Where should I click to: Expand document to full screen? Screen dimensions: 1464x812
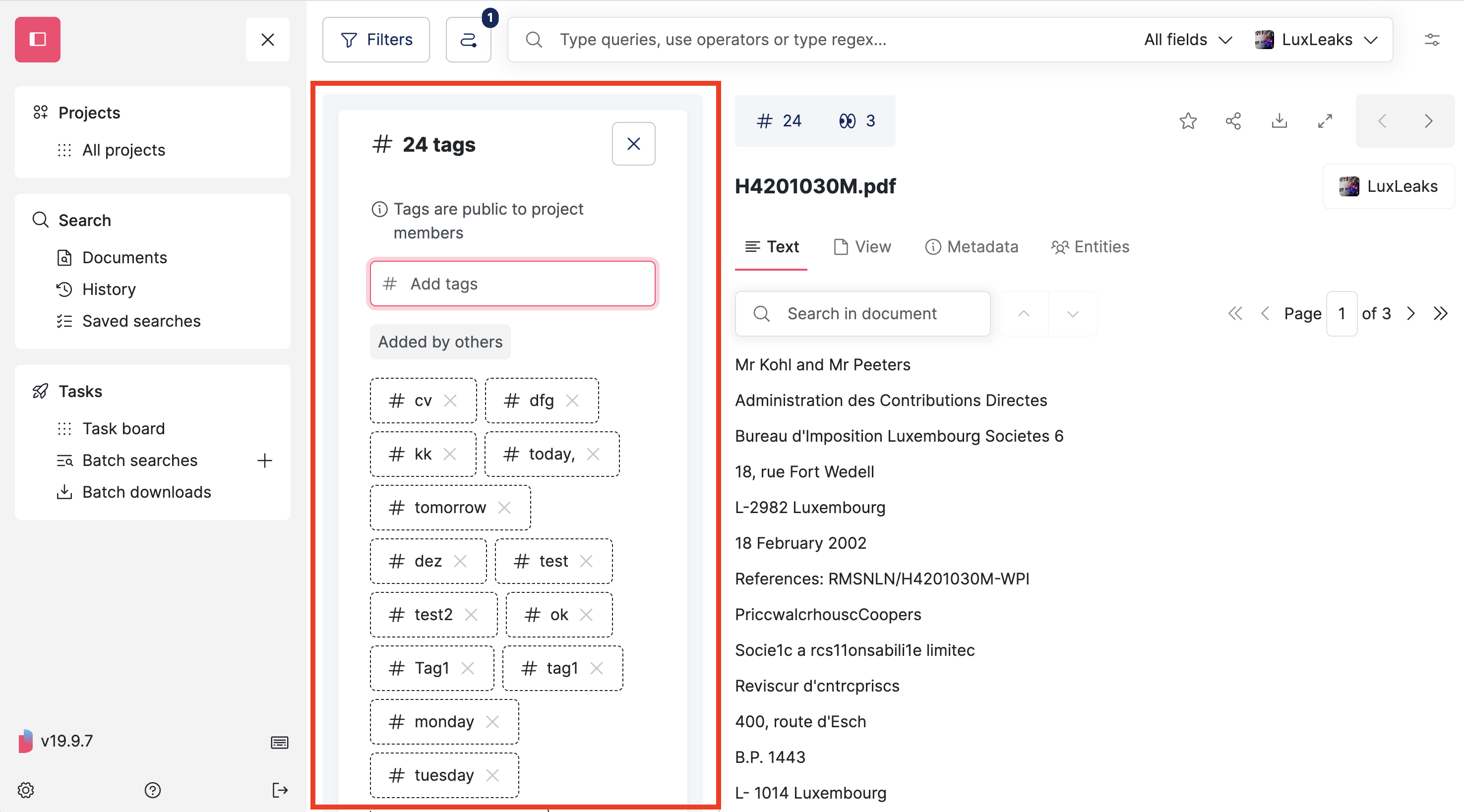click(1325, 120)
